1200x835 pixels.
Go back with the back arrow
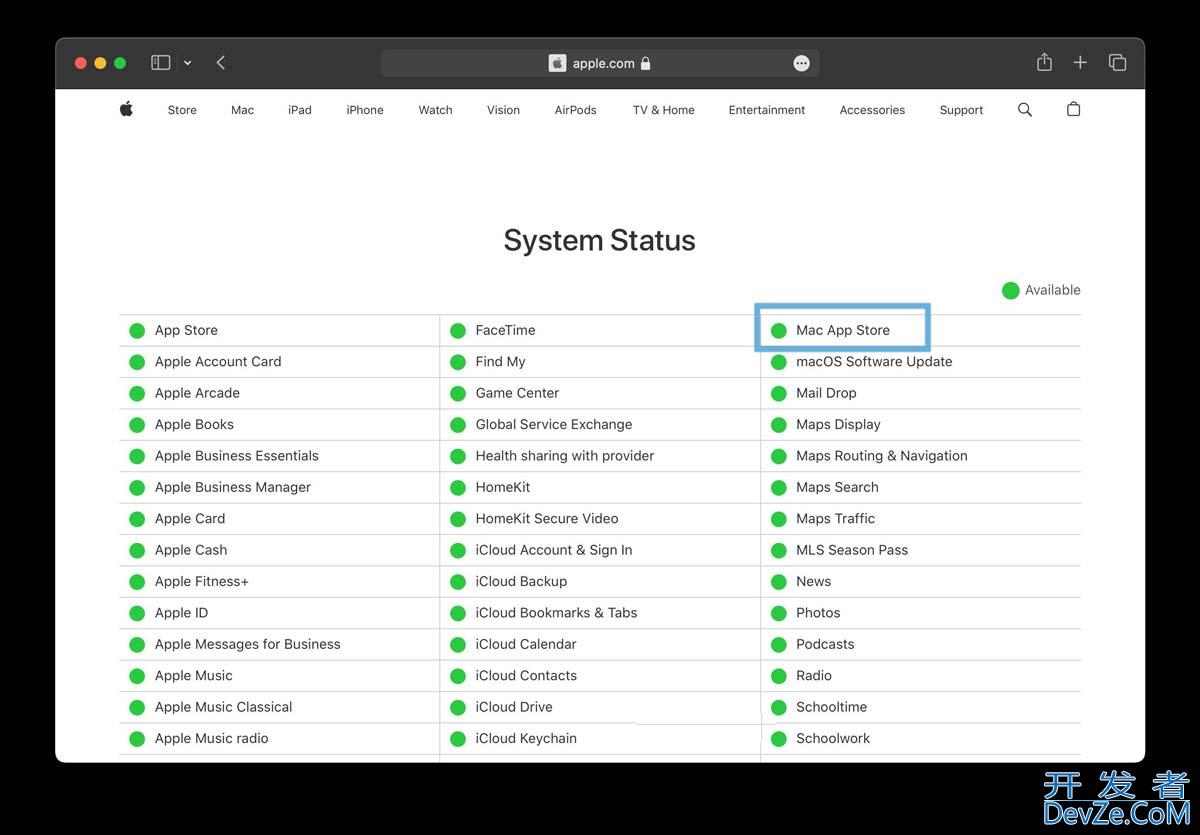[x=221, y=63]
